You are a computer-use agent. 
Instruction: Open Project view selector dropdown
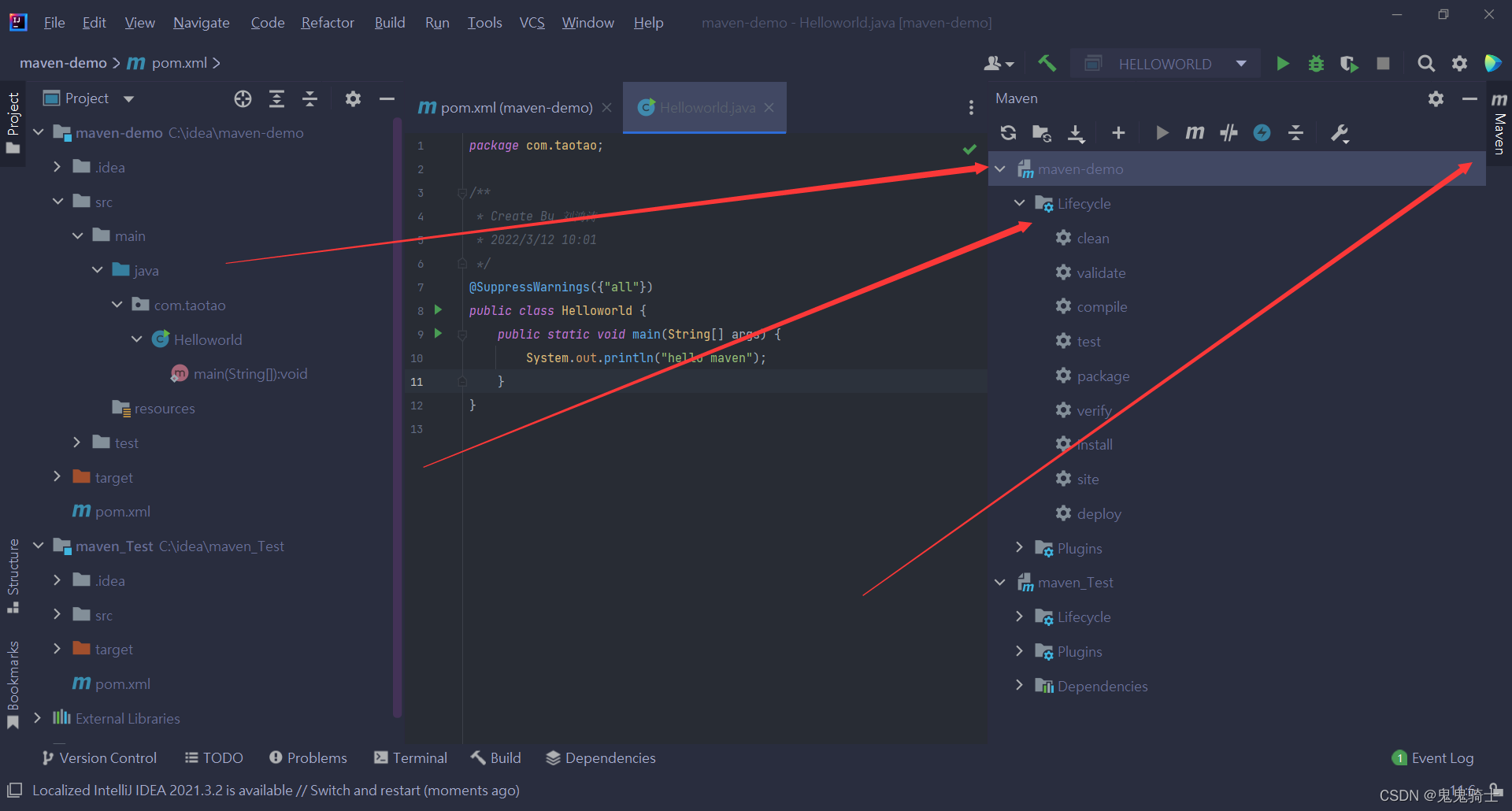coord(89,98)
